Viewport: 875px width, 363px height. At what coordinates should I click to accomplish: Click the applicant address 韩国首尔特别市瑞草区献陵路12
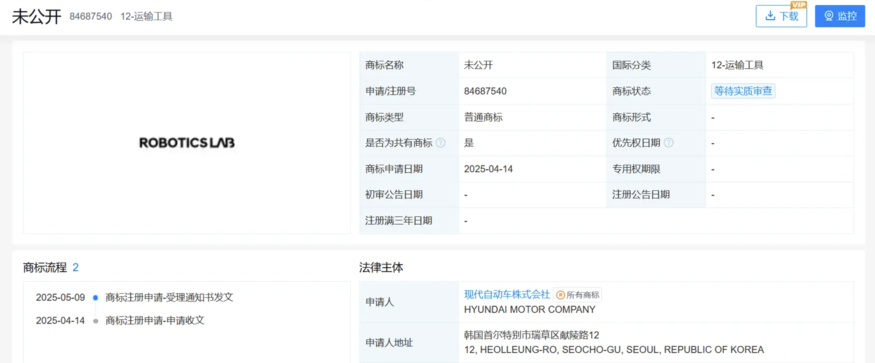coord(531,336)
